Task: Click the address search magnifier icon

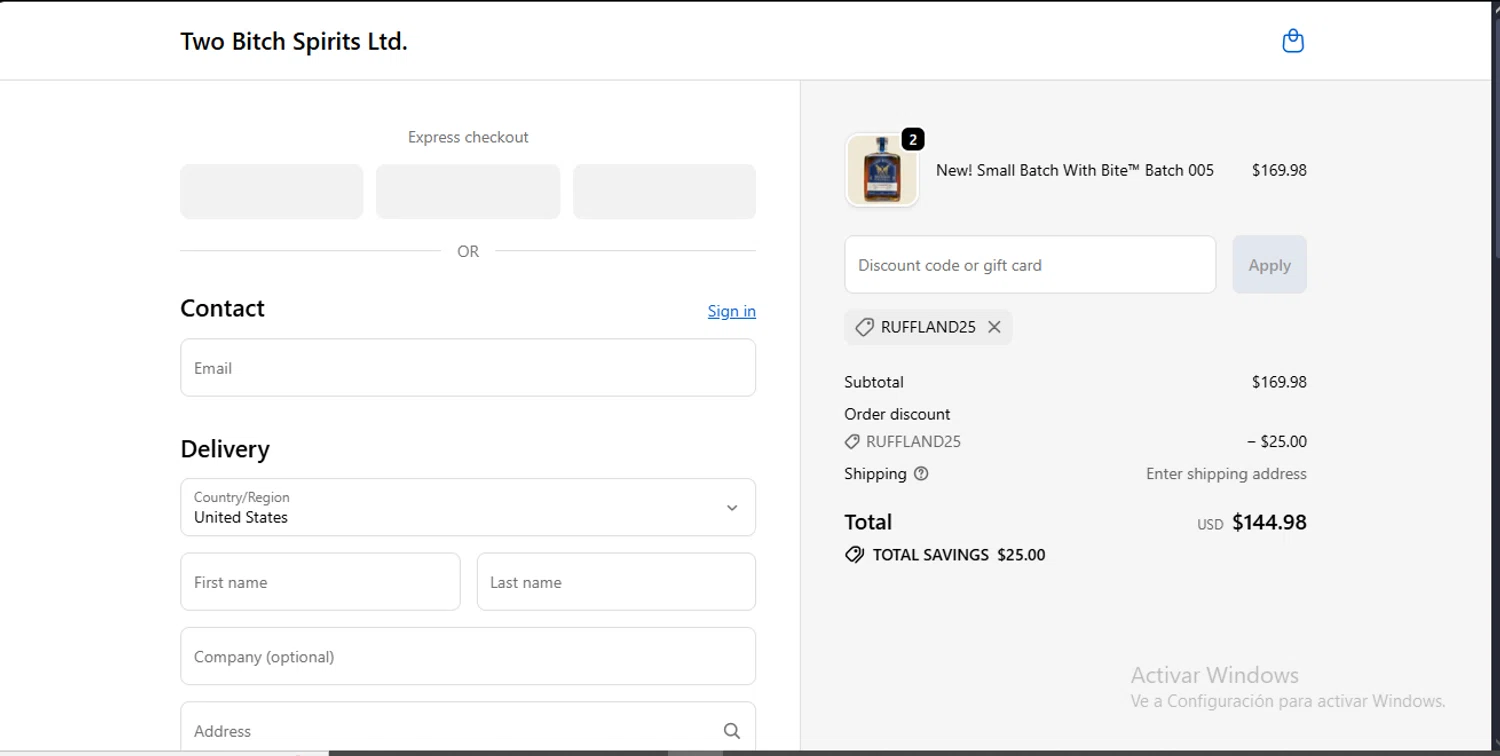Action: 732,731
